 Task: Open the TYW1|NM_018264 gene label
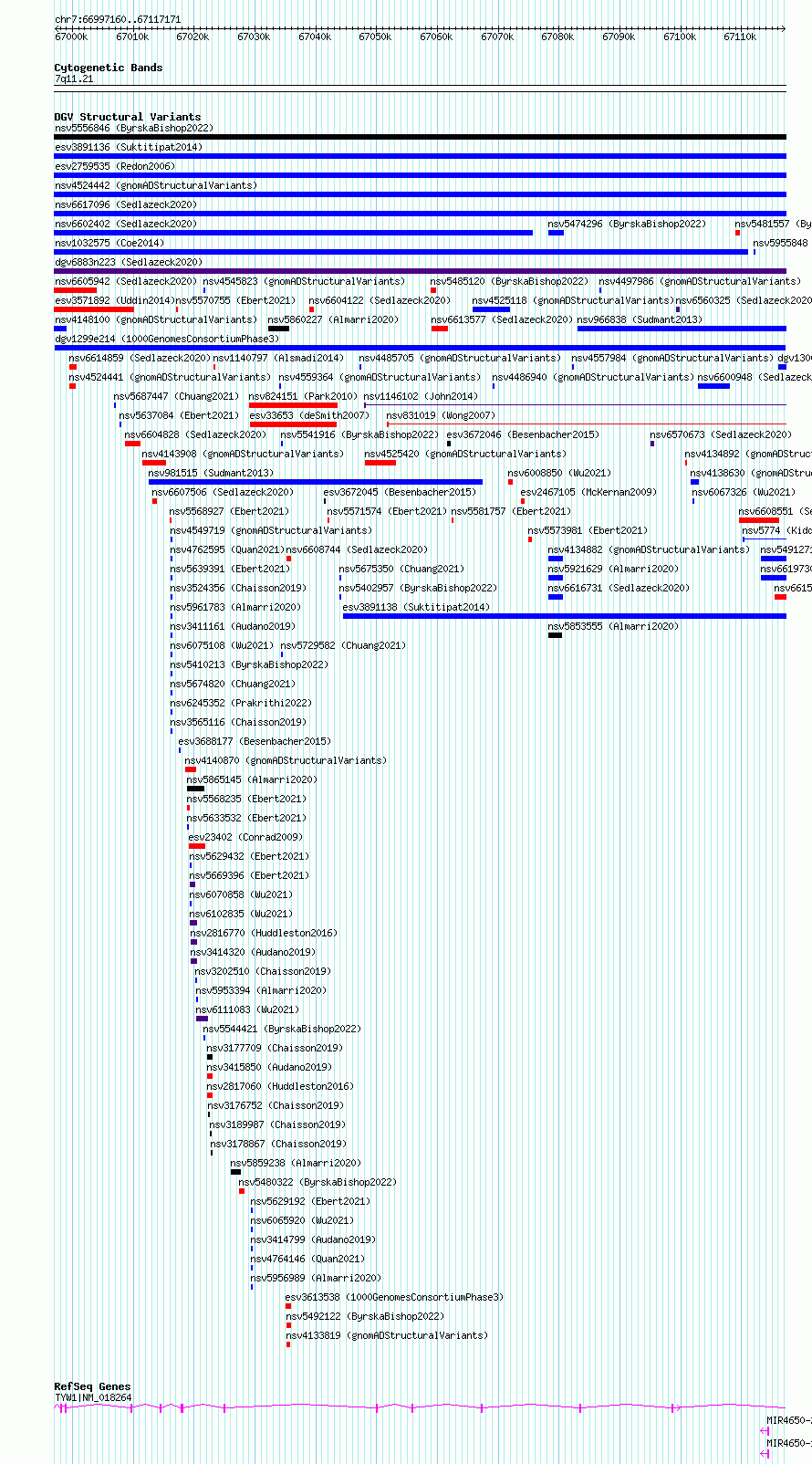point(93,1397)
